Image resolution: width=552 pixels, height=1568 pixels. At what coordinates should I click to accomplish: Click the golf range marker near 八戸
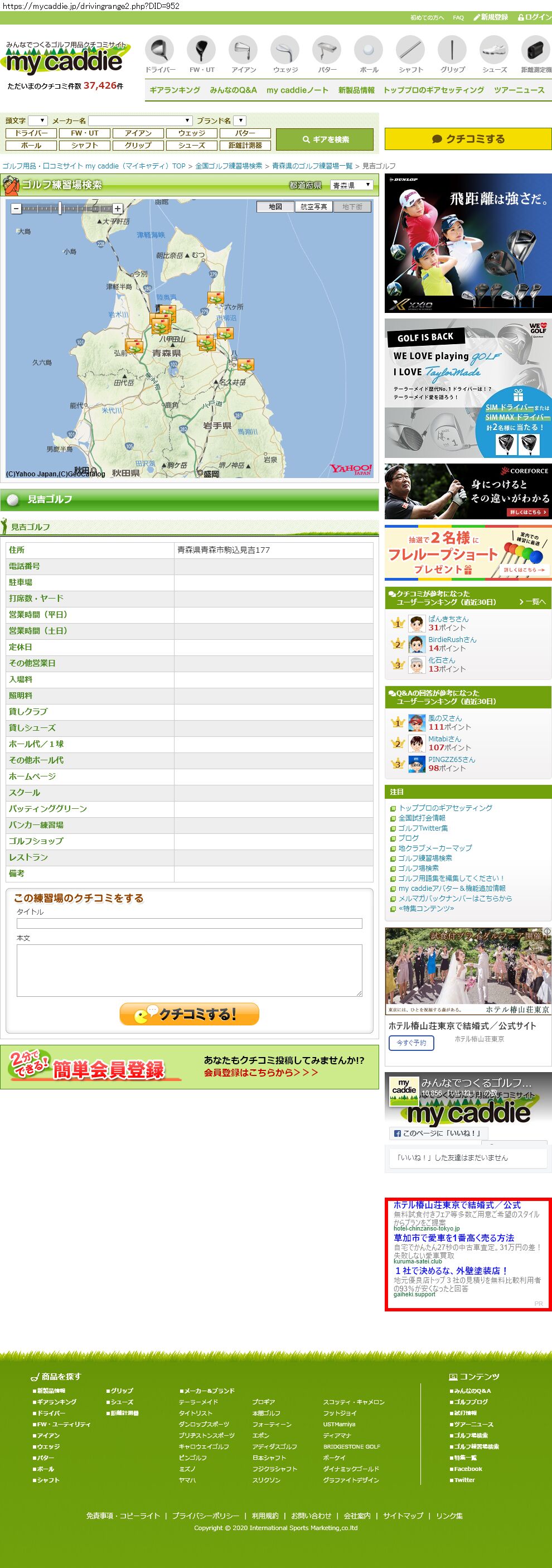(246, 365)
